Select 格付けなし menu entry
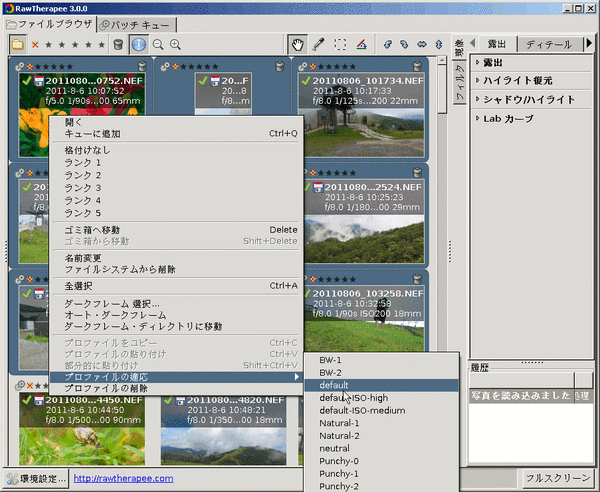This screenshot has width=600, height=492. (x=176, y=150)
